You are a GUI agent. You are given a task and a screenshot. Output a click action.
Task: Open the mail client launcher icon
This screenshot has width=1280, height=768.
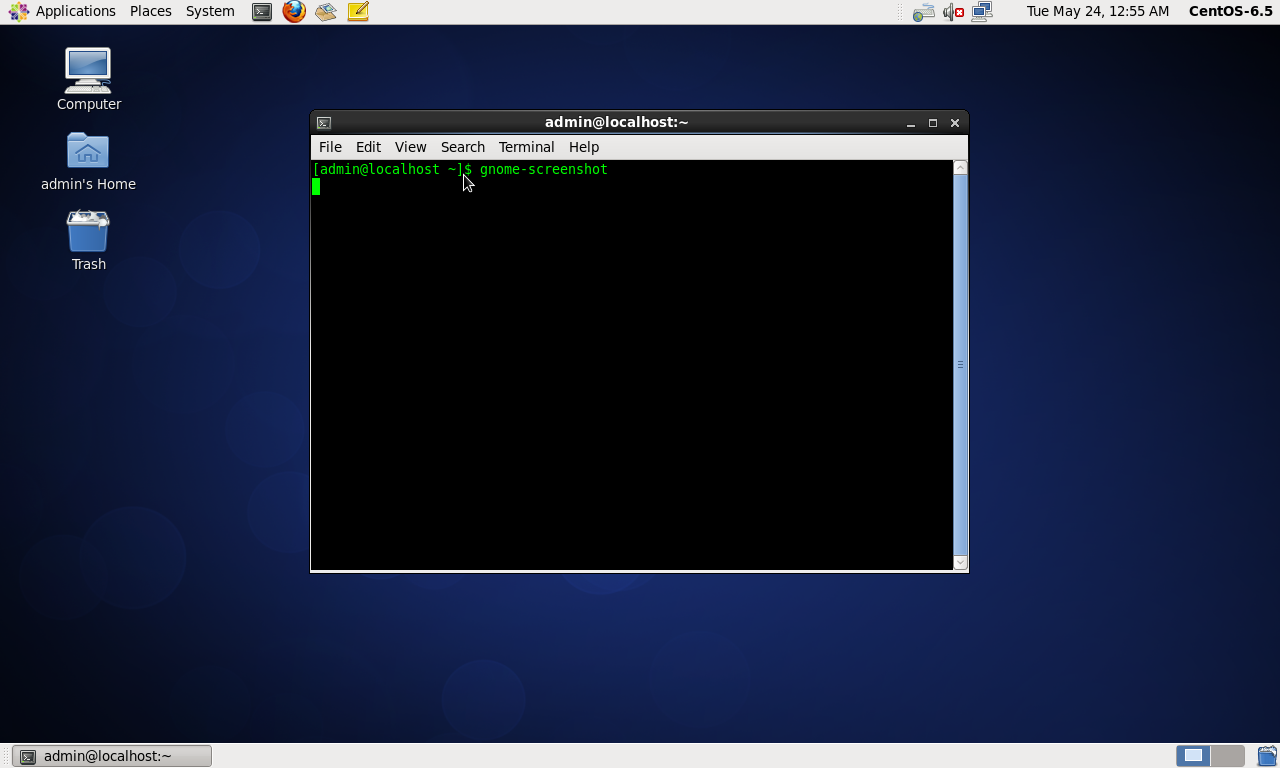pyautogui.click(x=326, y=12)
